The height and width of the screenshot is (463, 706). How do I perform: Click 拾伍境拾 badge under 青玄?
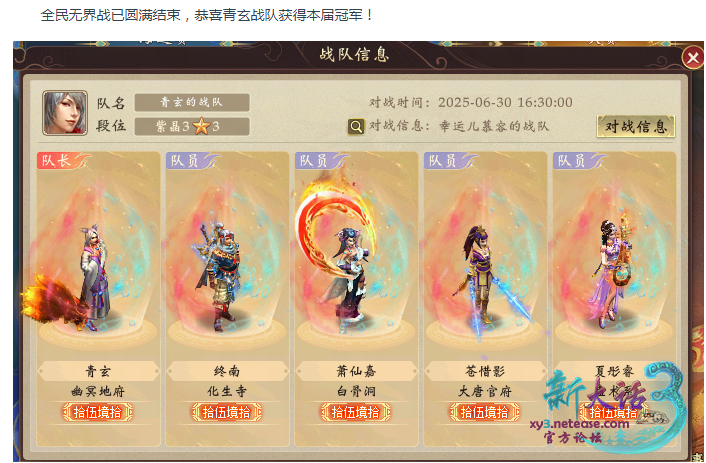(98, 413)
